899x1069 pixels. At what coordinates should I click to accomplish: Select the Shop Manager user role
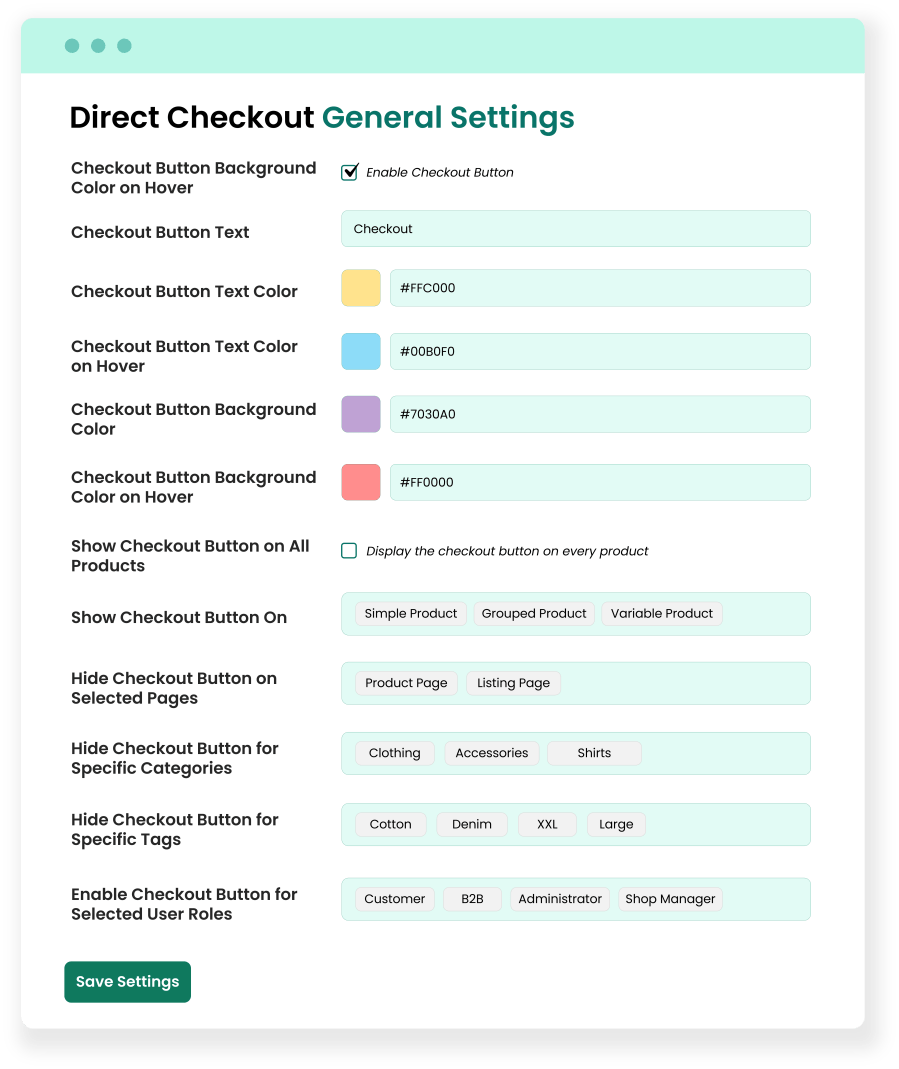pos(670,899)
